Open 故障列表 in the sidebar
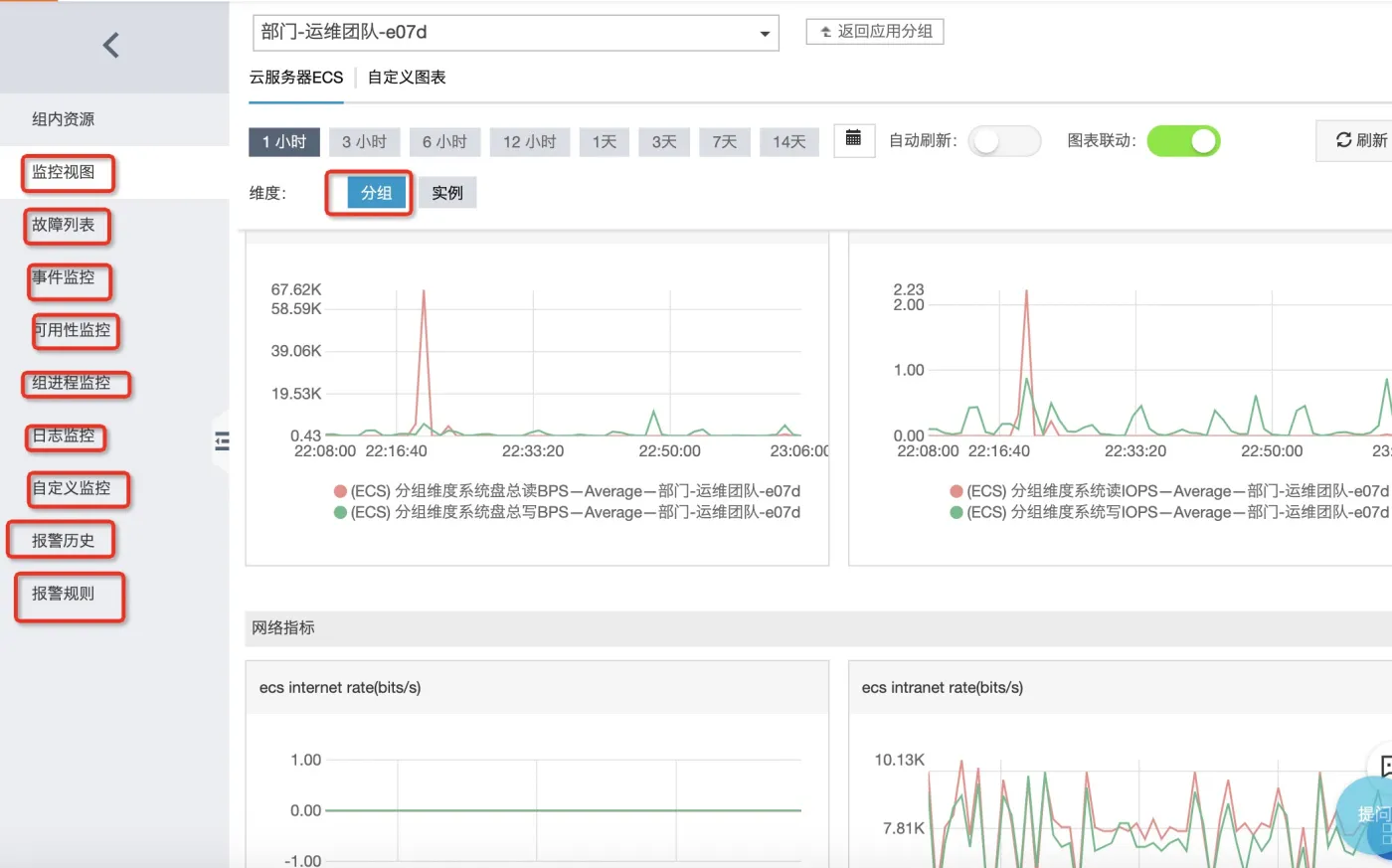1392x868 pixels. [x=63, y=225]
